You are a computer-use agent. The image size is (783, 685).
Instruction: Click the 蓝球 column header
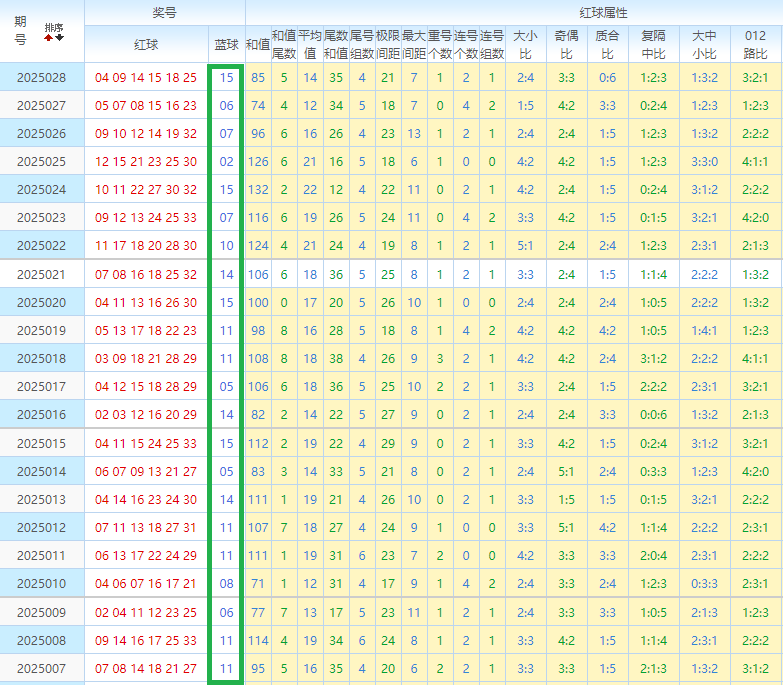click(226, 44)
